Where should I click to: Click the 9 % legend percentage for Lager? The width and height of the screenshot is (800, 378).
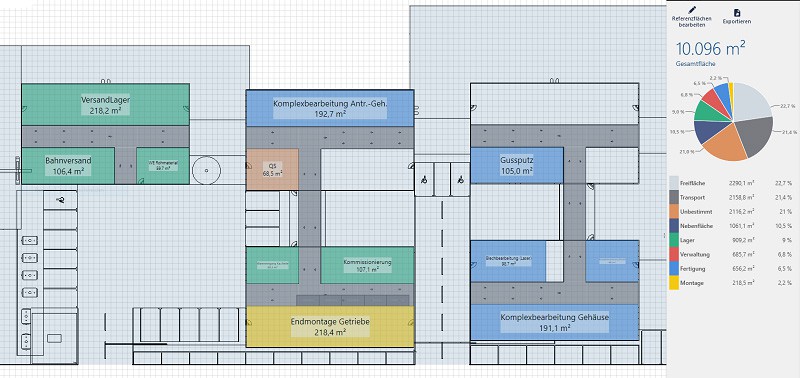point(787,240)
